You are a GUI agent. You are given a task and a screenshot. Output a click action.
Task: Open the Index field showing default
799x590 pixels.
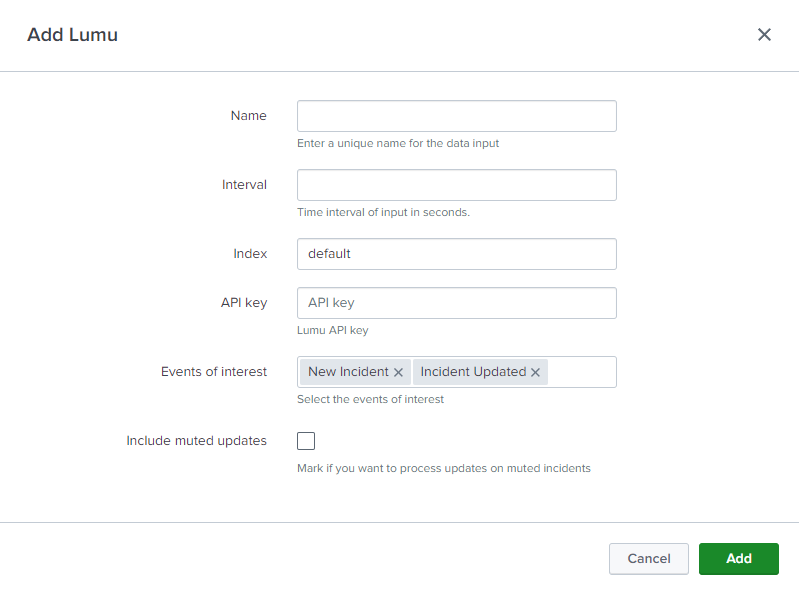point(456,254)
